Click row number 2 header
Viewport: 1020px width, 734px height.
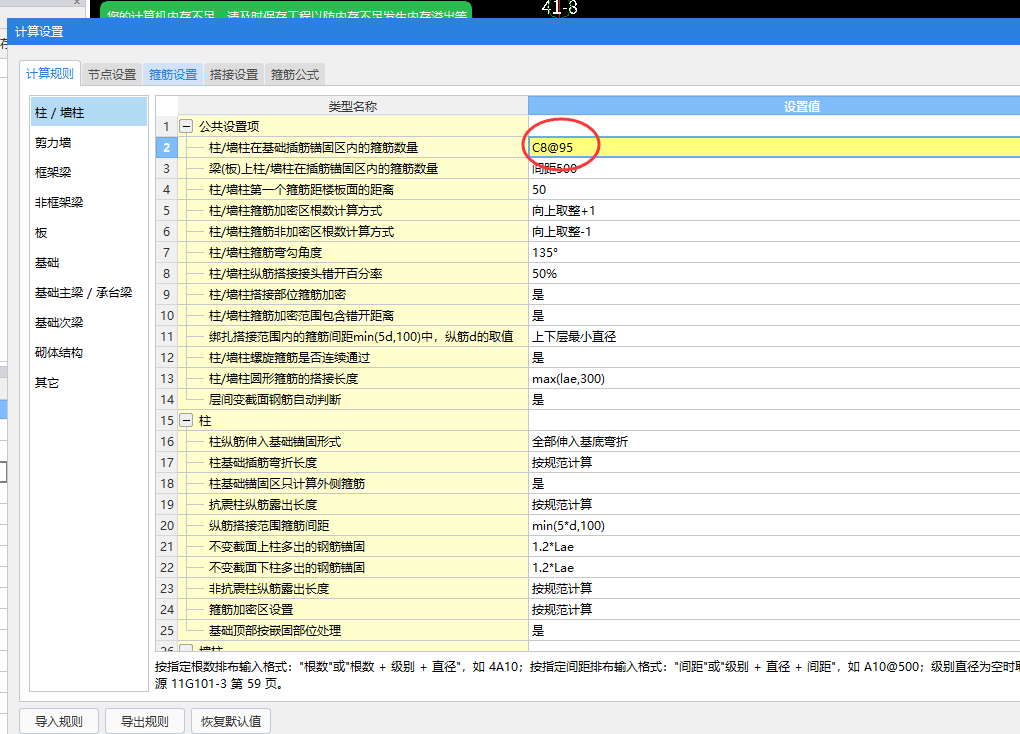(x=167, y=148)
